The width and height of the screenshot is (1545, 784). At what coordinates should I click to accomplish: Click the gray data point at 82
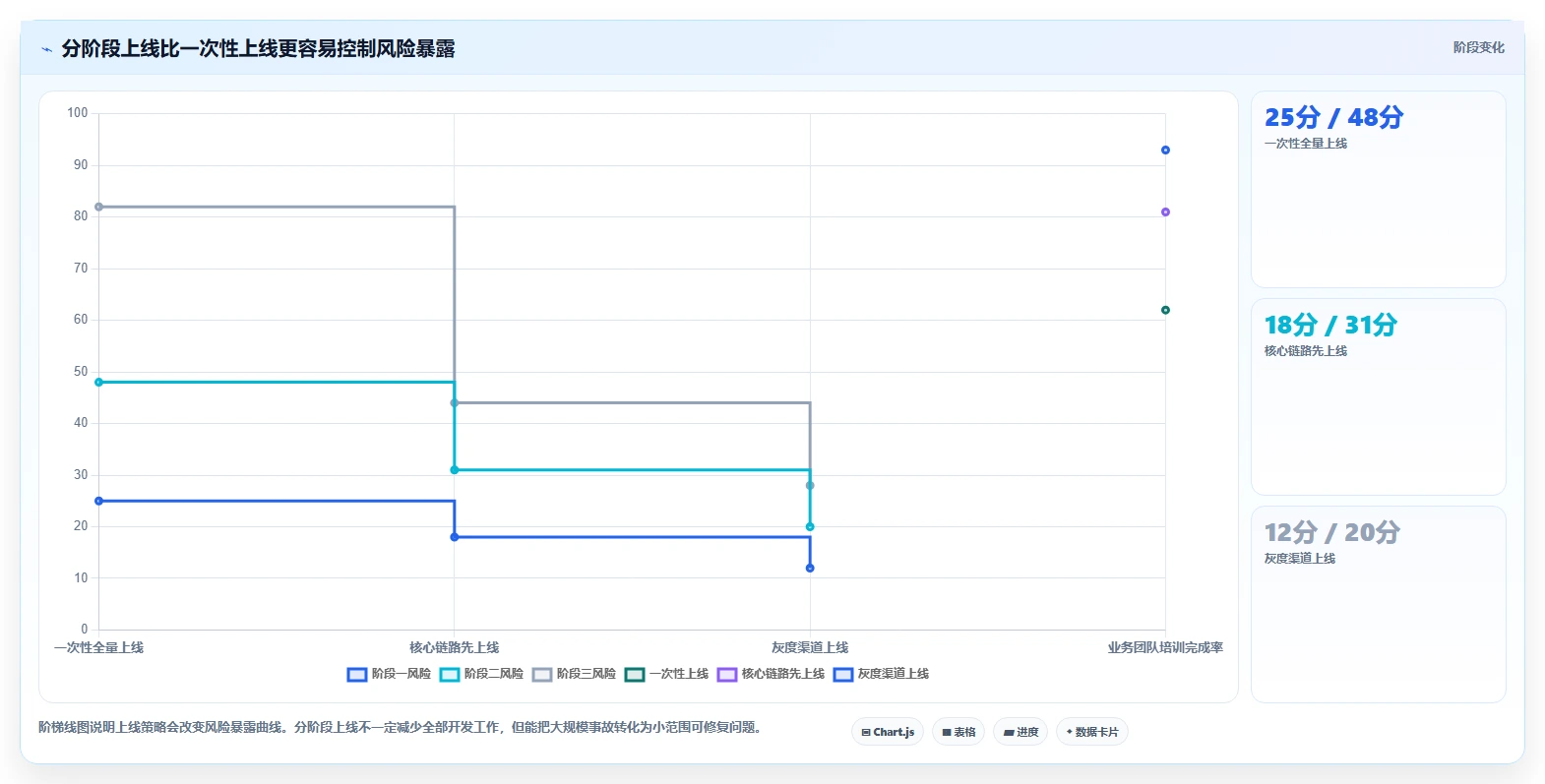click(x=98, y=207)
